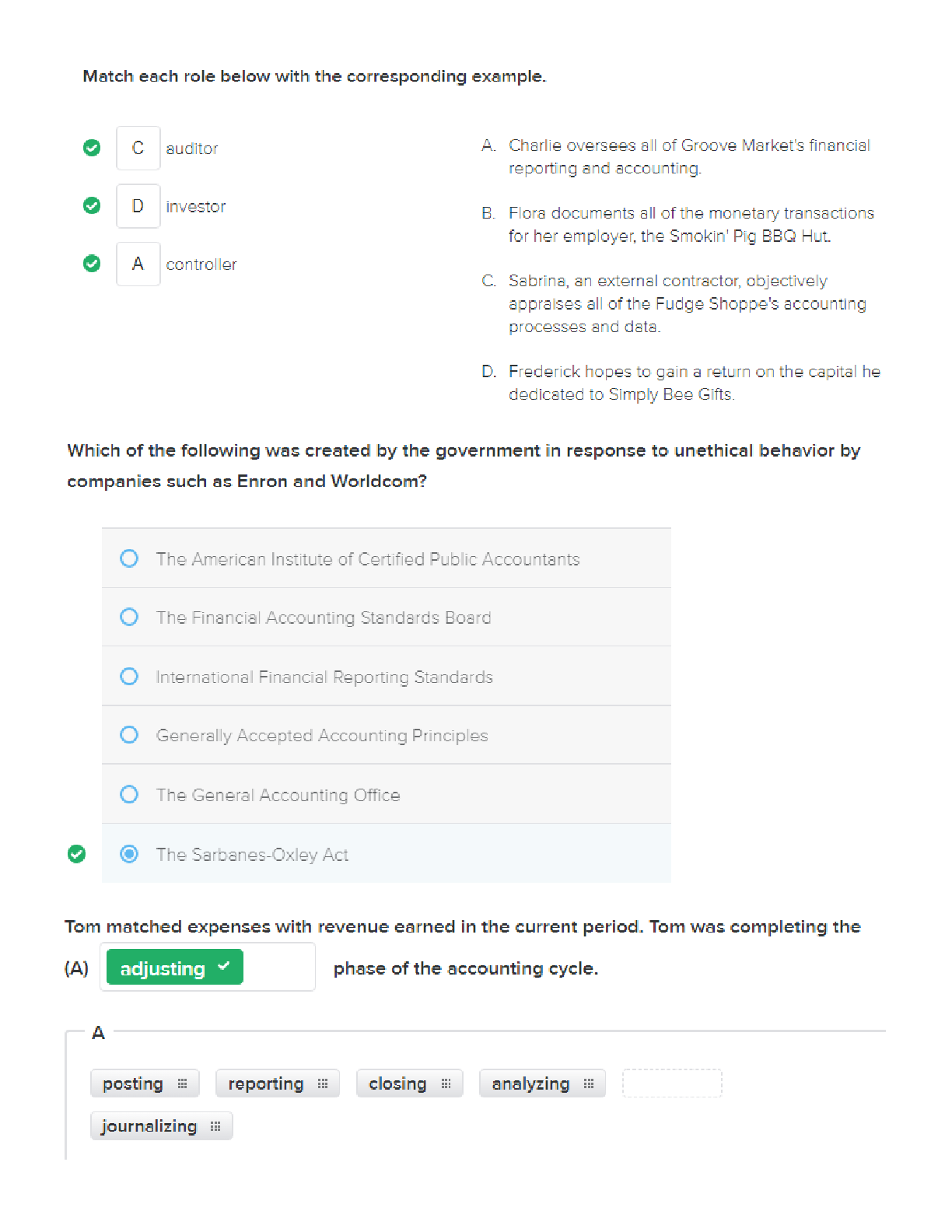Click the drag handle on the closing chip
Screen dimensions: 952x1232
[446, 1083]
